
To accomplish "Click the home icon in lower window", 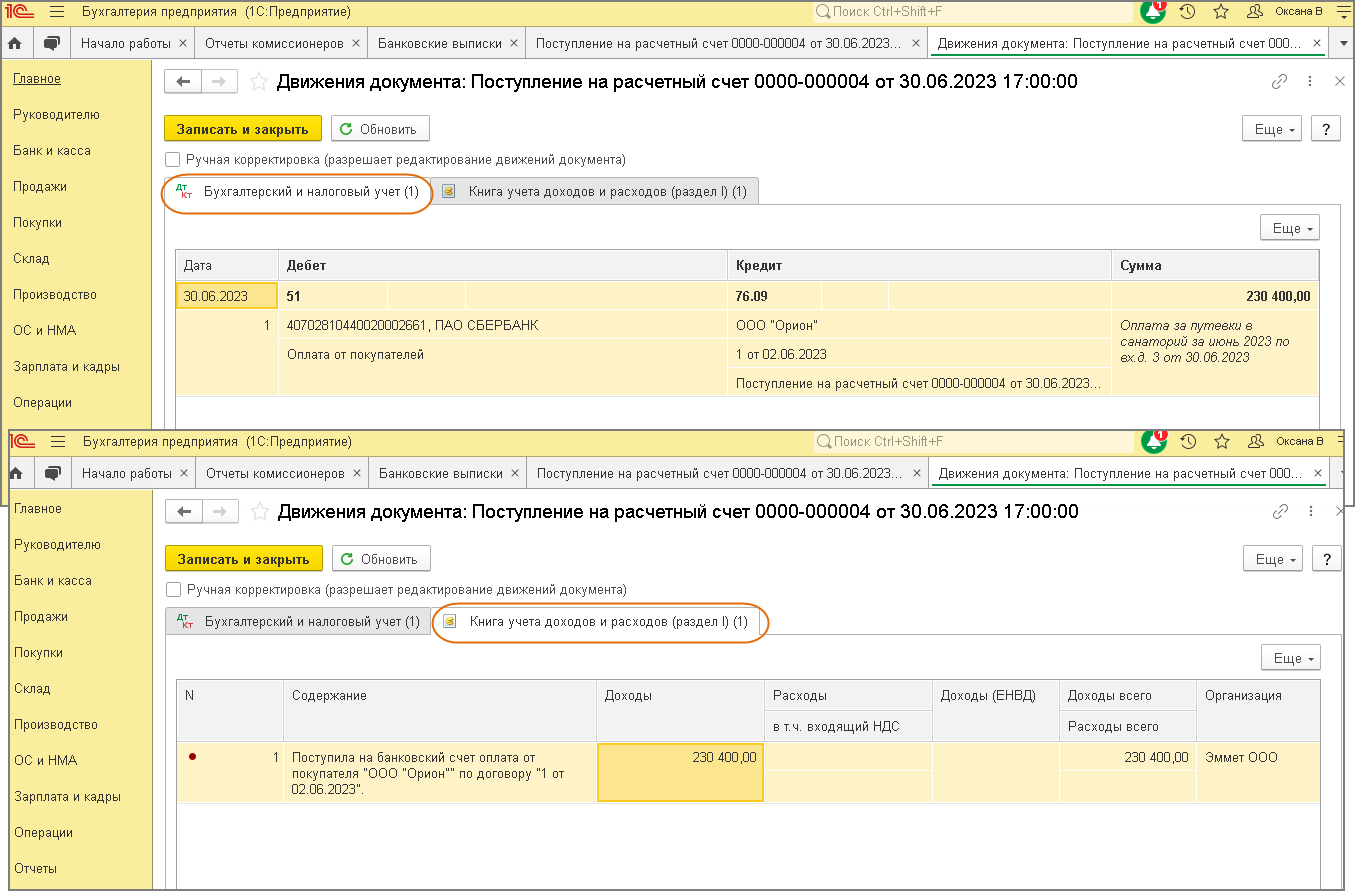I will point(16,473).
